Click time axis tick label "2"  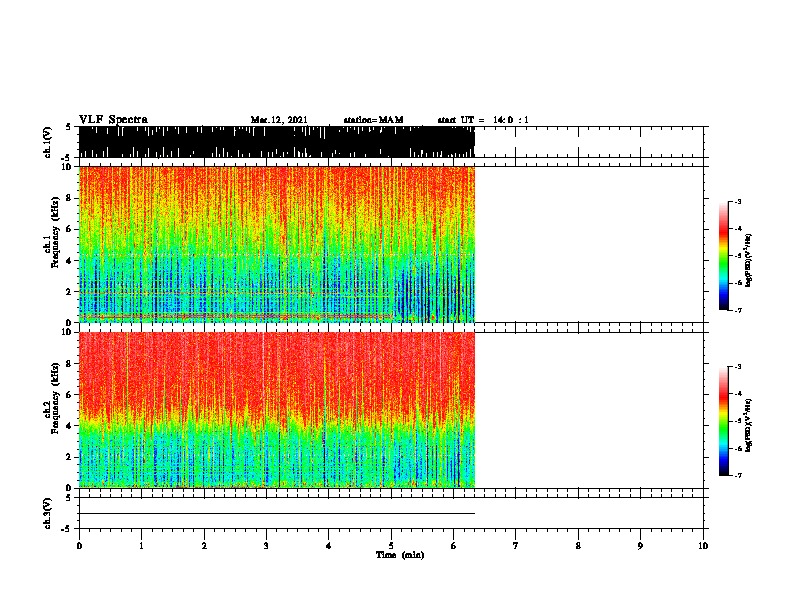[204, 546]
